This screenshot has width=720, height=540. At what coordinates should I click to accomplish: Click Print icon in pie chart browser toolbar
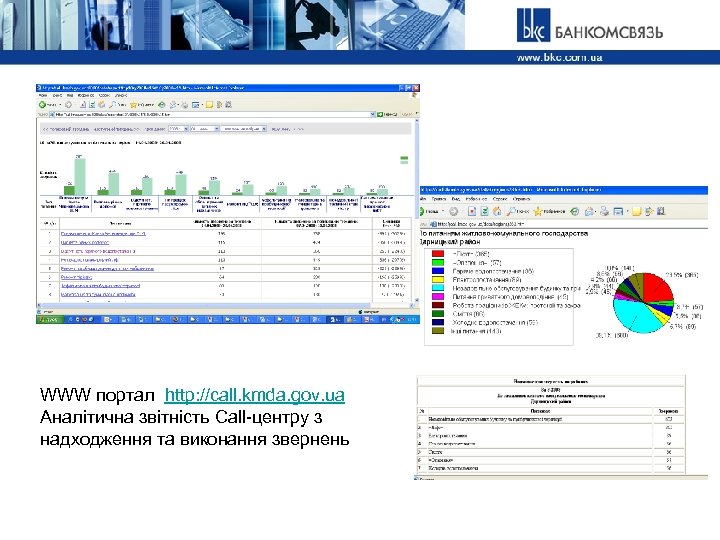(x=605, y=211)
